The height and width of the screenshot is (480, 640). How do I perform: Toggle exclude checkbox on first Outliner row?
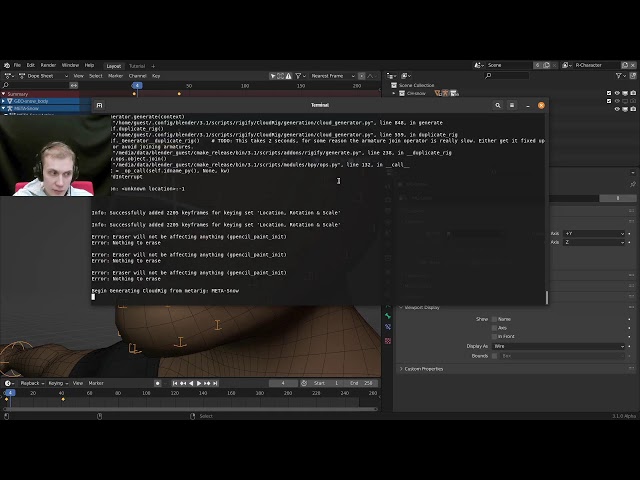point(609,93)
